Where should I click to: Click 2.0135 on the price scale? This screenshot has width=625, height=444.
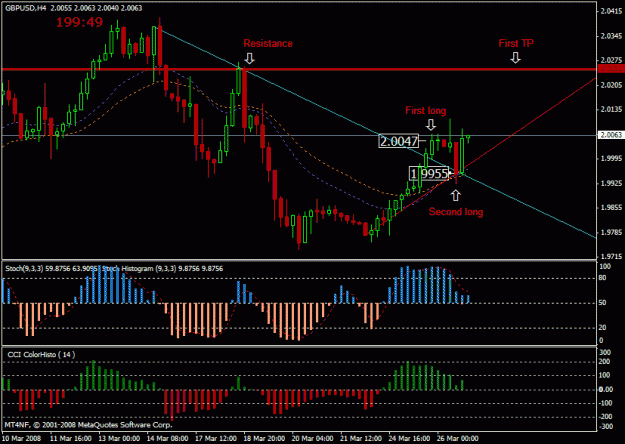pos(611,110)
